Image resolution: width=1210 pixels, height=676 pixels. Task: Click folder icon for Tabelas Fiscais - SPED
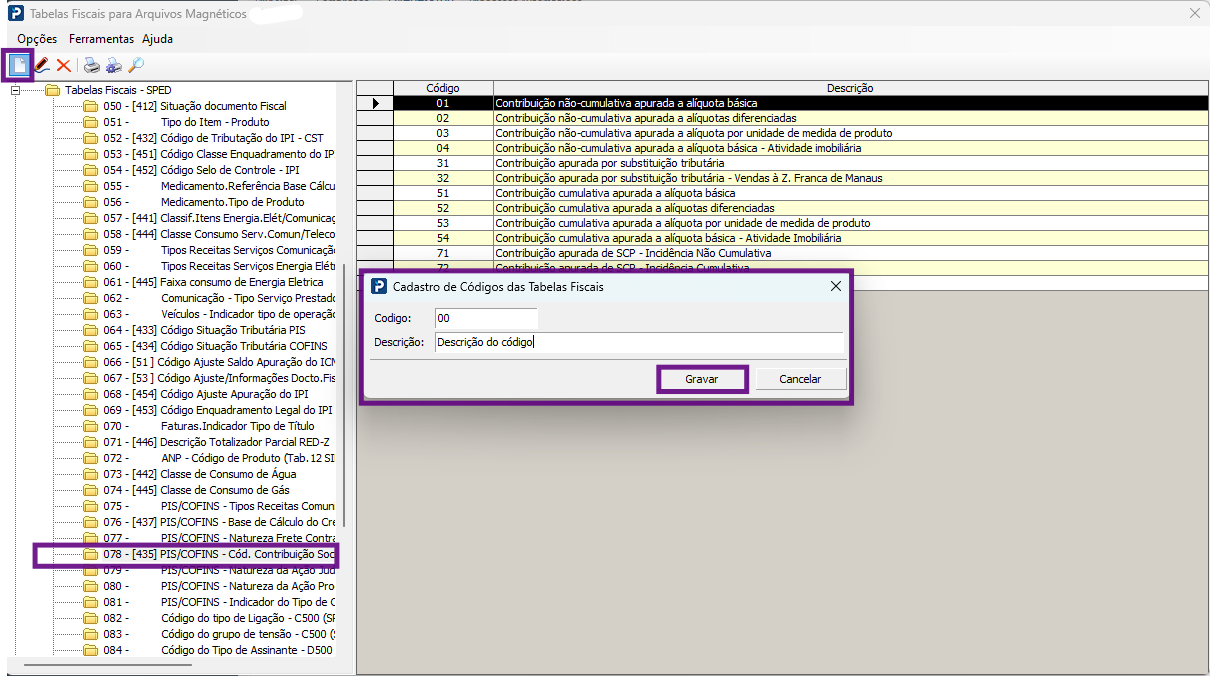(53, 90)
